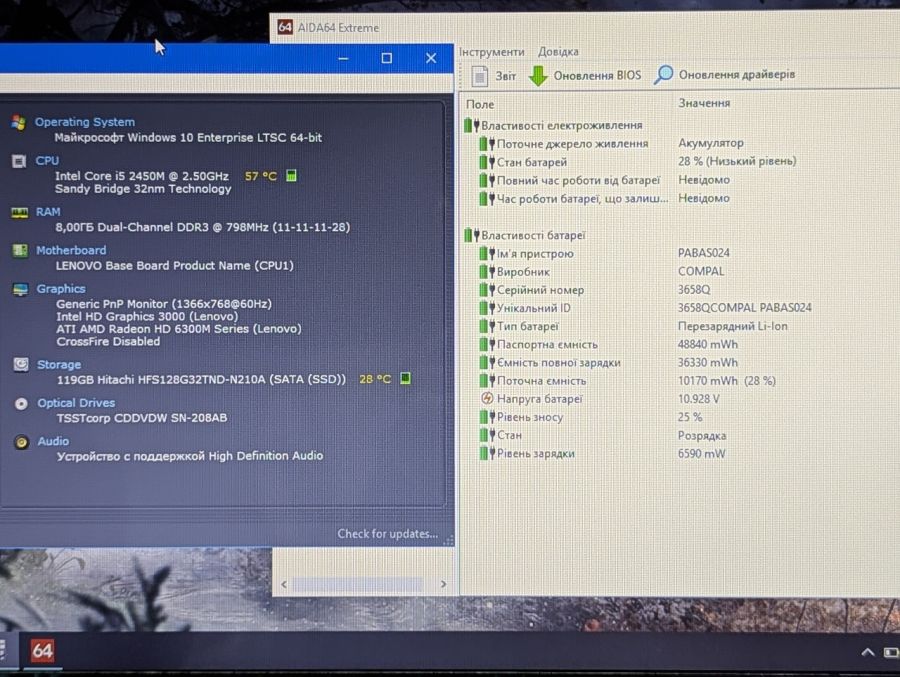900x677 pixels.
Task: Click the Розрядка status value
Action: click(x=702, y=435)
